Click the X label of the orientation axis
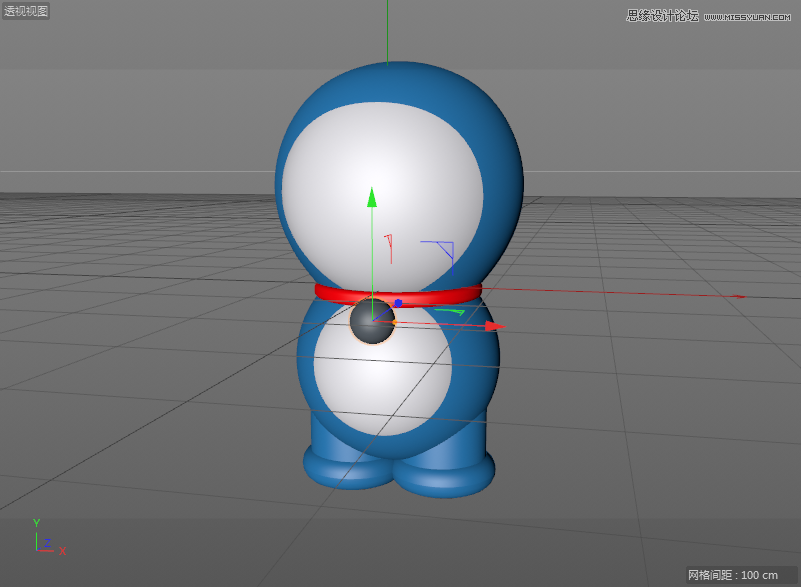 tap(62, 551)
